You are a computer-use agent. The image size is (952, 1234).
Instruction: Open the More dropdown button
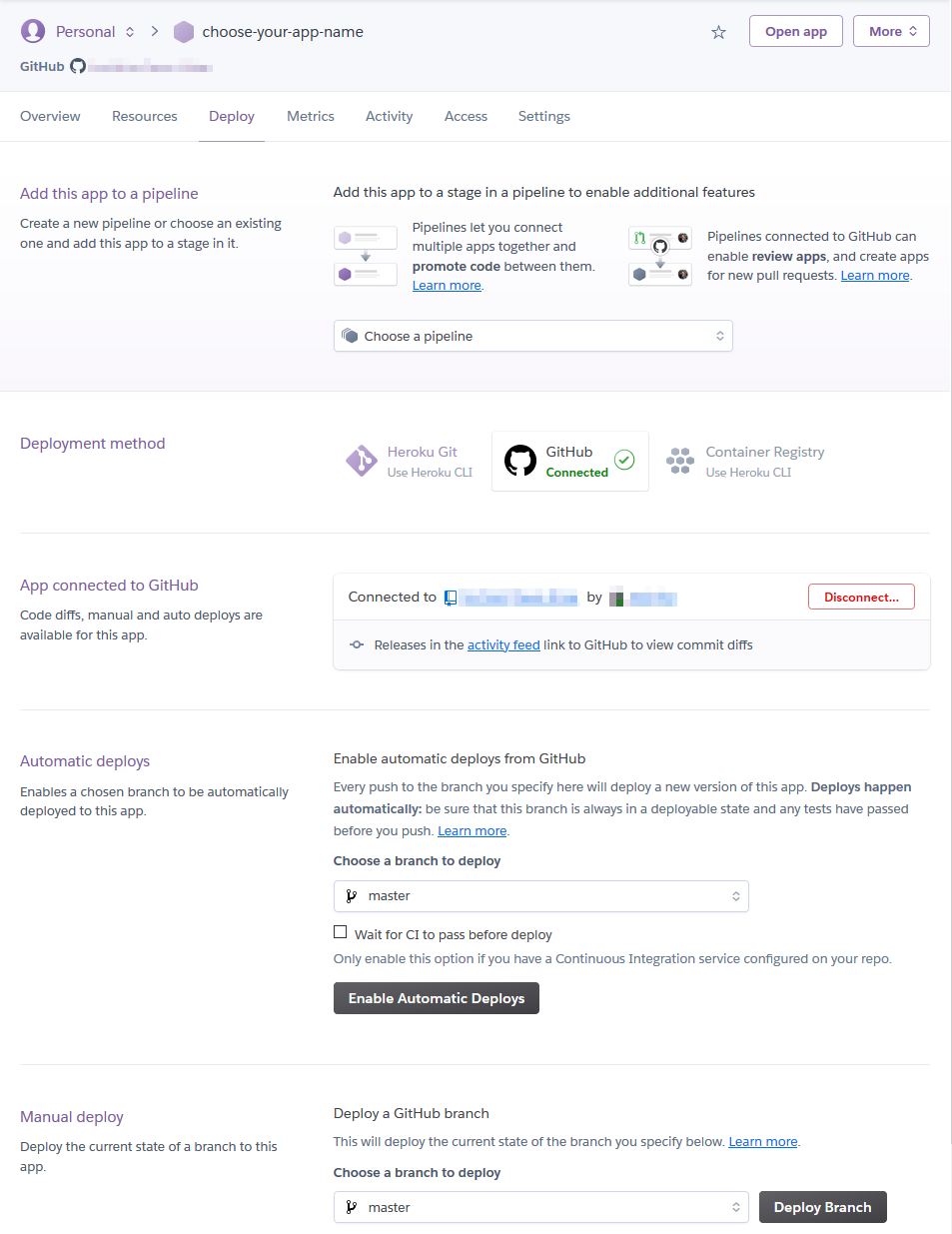pos(891,31)
